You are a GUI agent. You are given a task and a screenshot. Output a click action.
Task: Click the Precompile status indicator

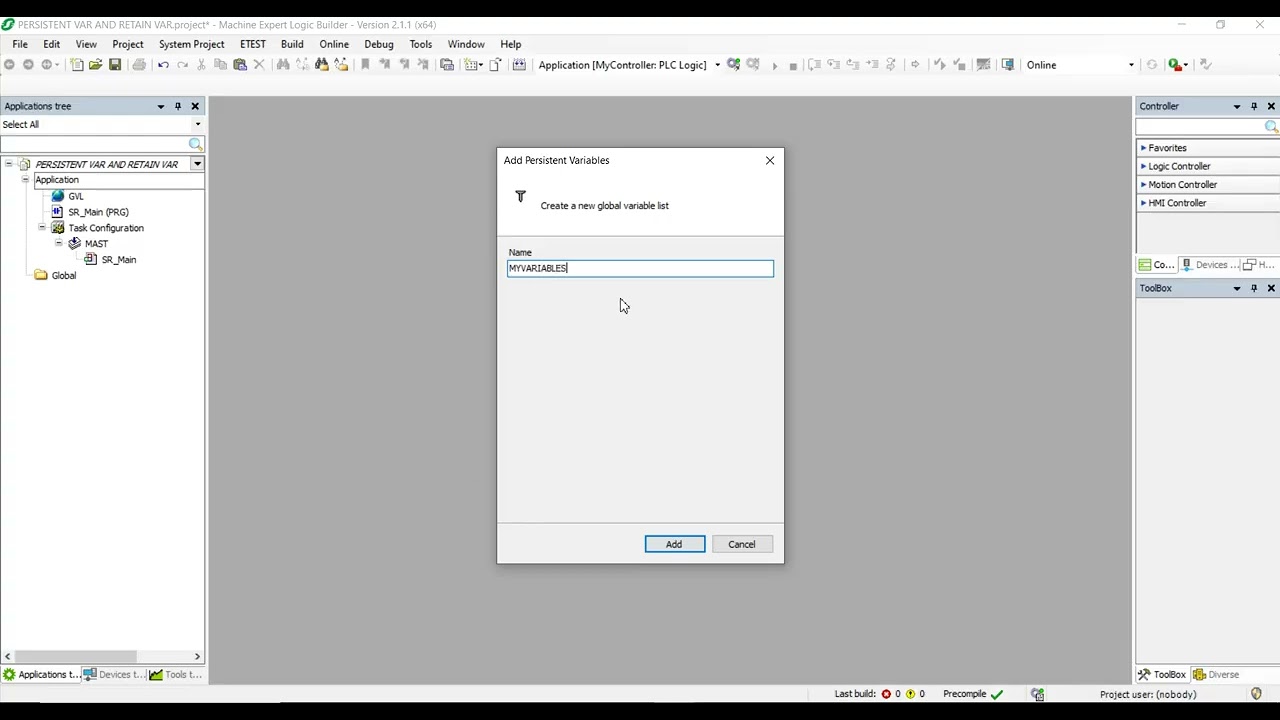tap(973, 694)
